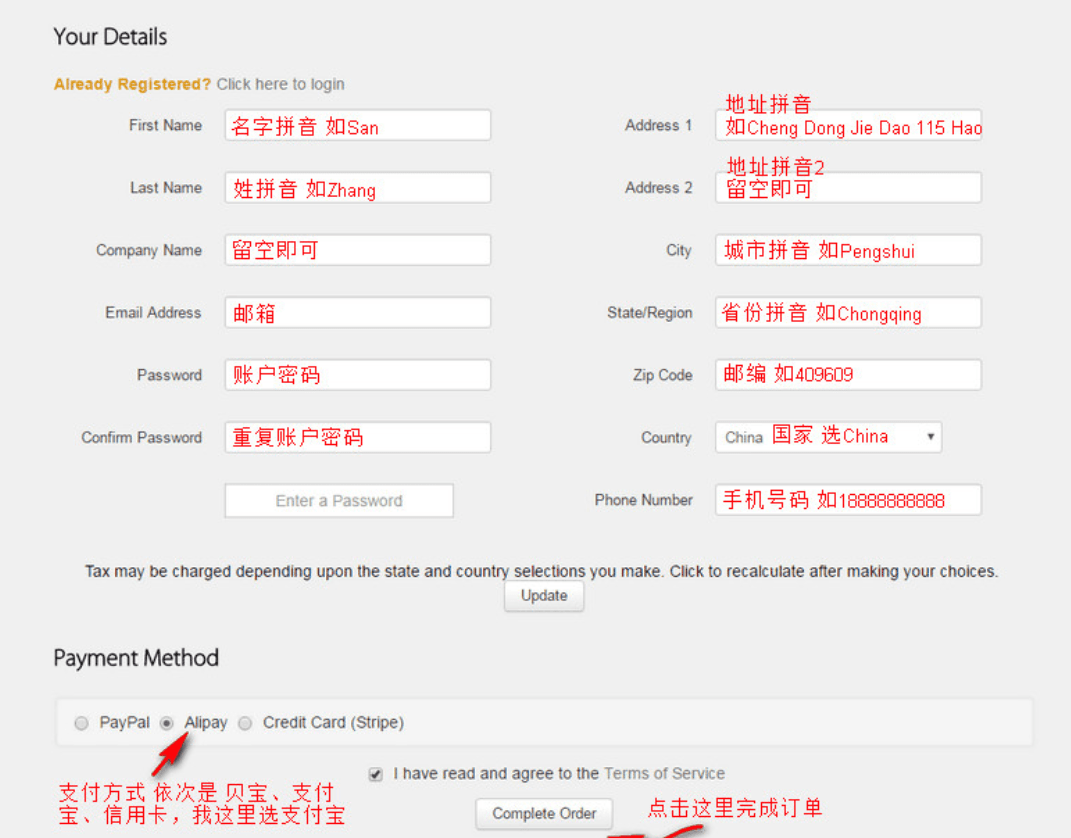
Task: Select Credit Card (Stripe) payment option
Action: coord(246,723)
